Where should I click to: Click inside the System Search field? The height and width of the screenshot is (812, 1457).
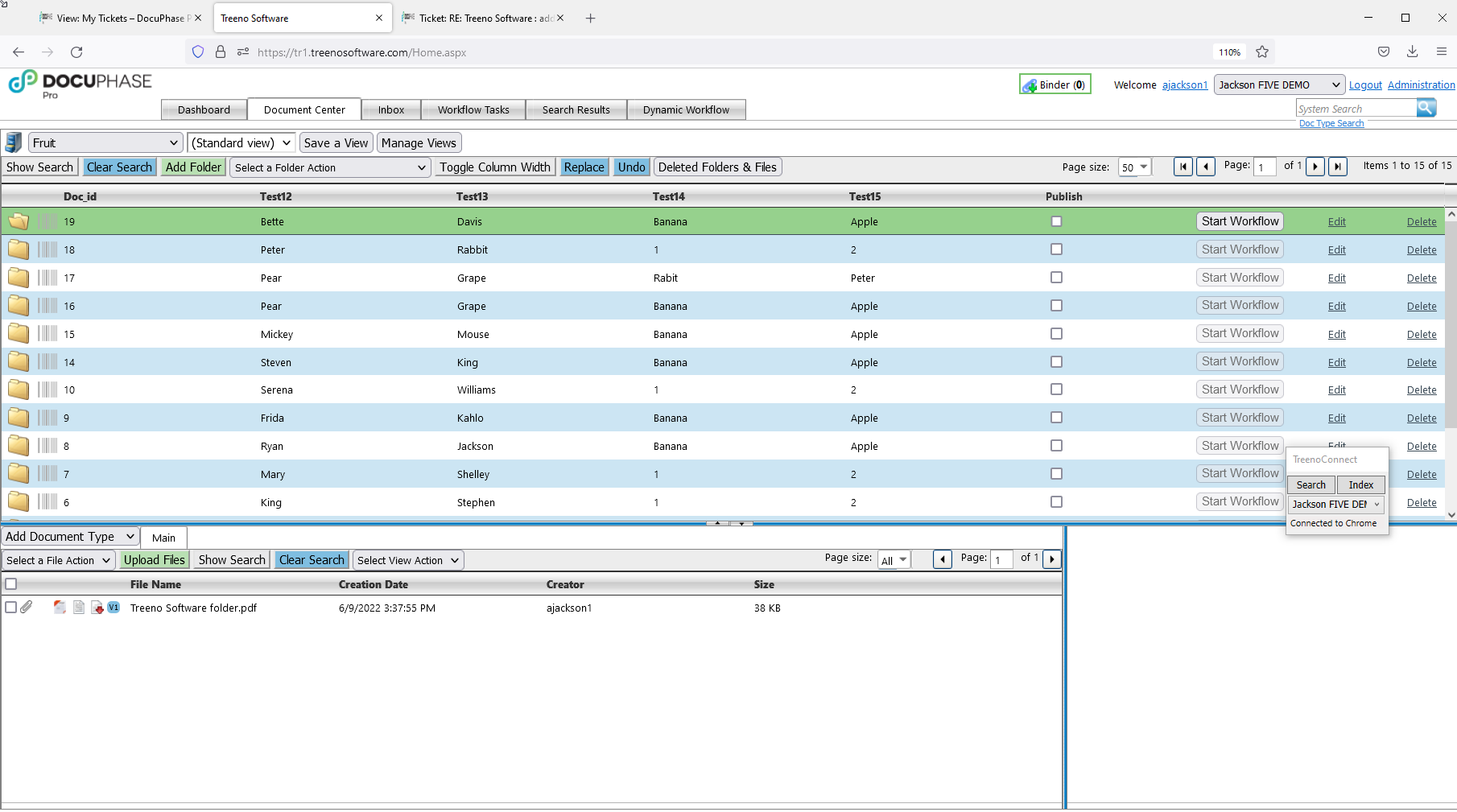click(x=1356, y=107)
